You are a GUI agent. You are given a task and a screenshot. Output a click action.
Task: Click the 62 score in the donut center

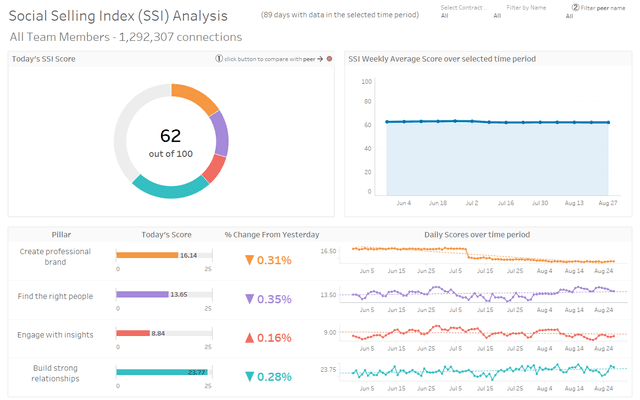tap(170, 134)
